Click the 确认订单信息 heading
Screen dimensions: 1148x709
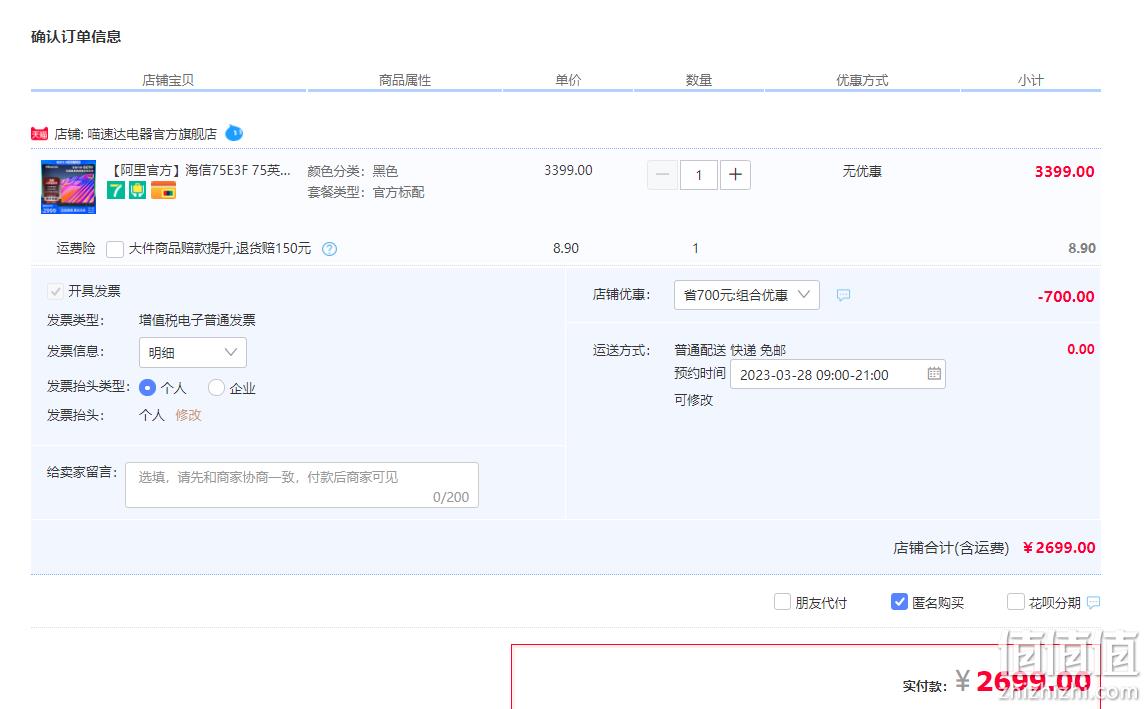tap(75, 37)
